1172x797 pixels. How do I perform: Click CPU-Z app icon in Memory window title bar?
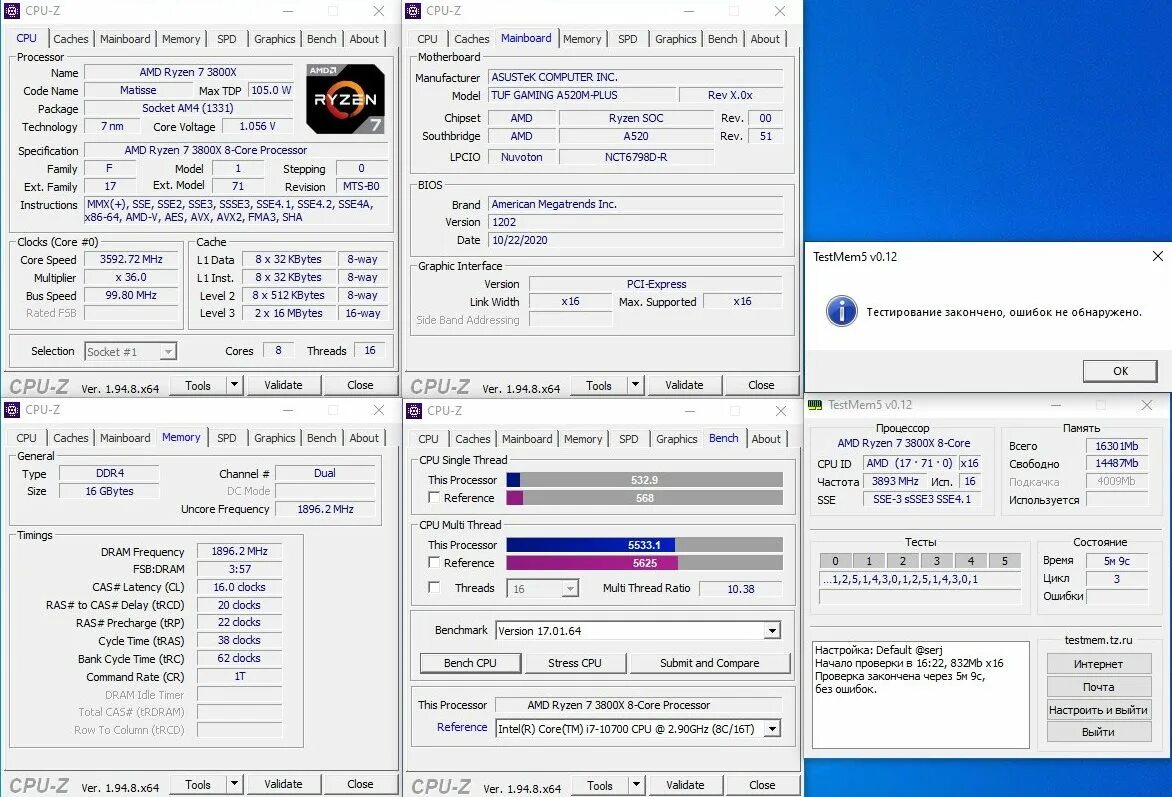click(x=12, y=410)
